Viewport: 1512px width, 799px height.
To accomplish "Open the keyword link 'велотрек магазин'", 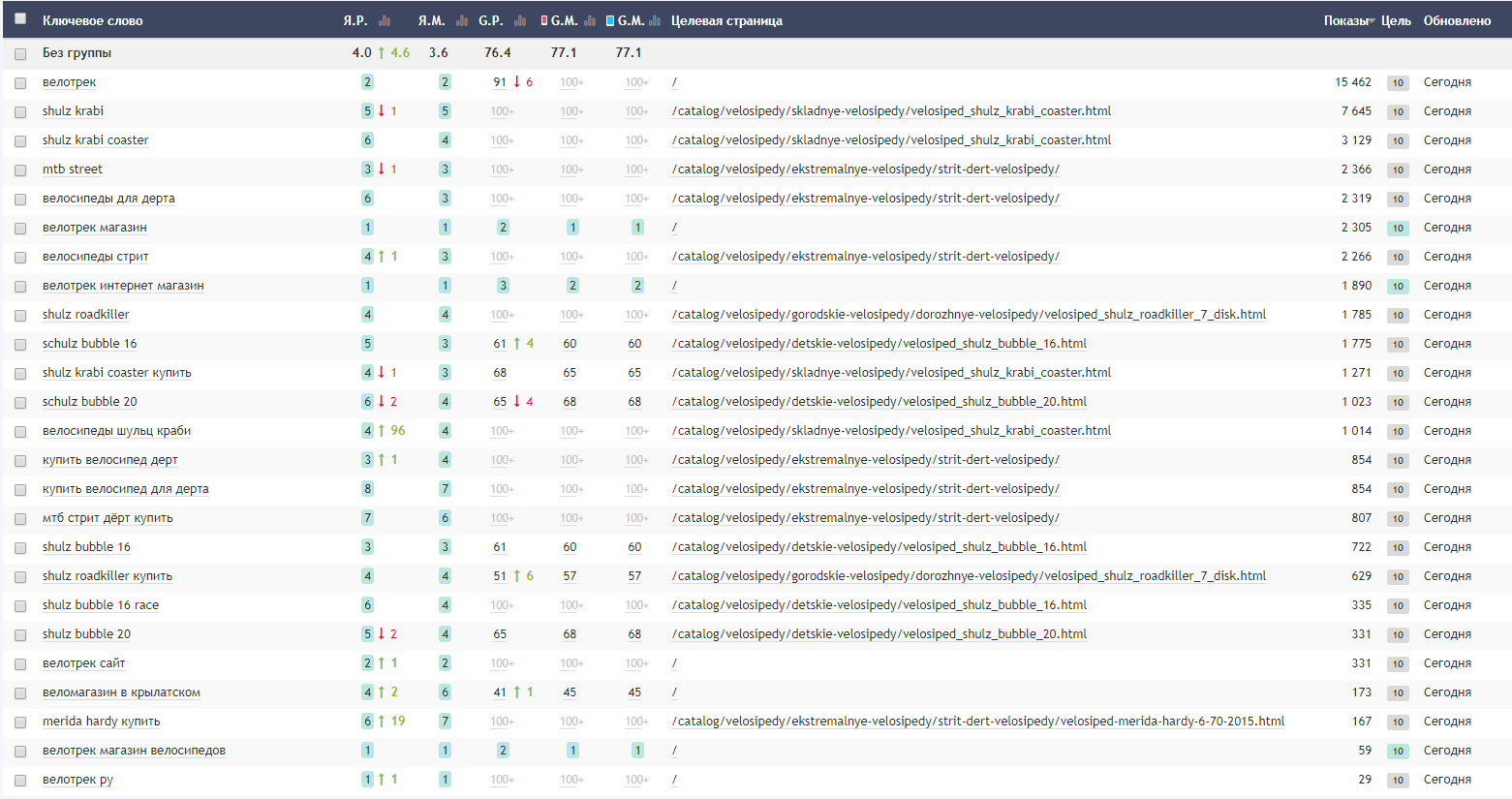I will (x=95, y=228).
